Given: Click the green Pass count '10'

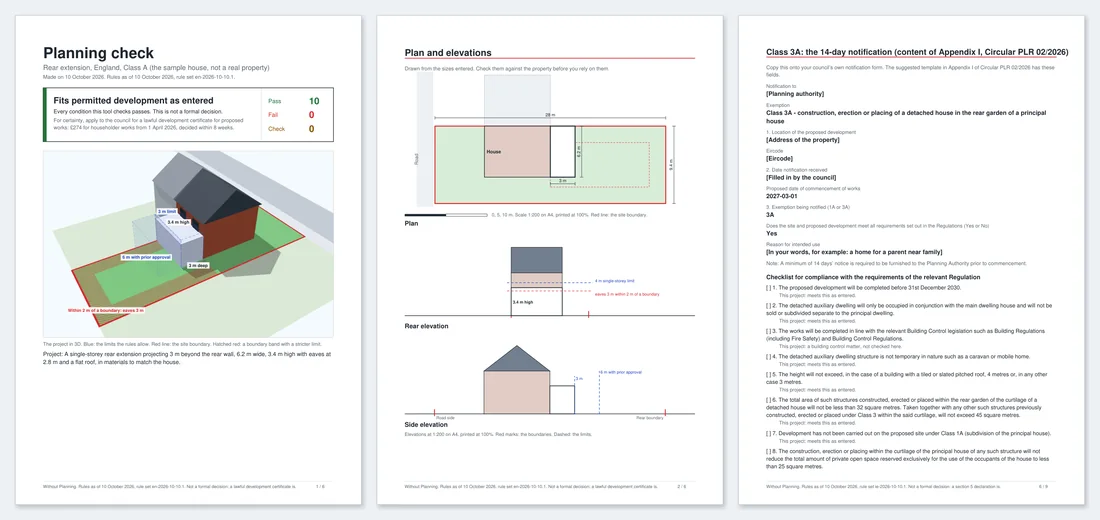Looking at the screenshot, I should pyautogui.click(x=314, y=102).
